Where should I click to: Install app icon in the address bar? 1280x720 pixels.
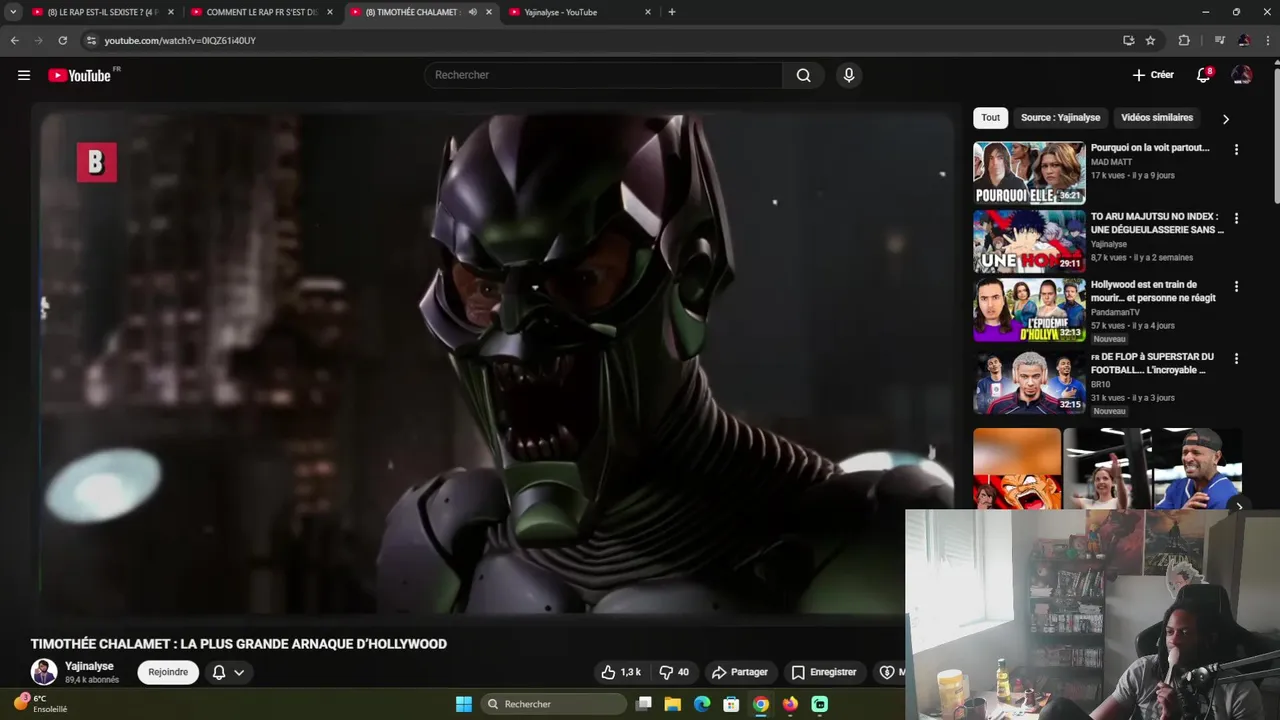click(x=1128, y=40)
